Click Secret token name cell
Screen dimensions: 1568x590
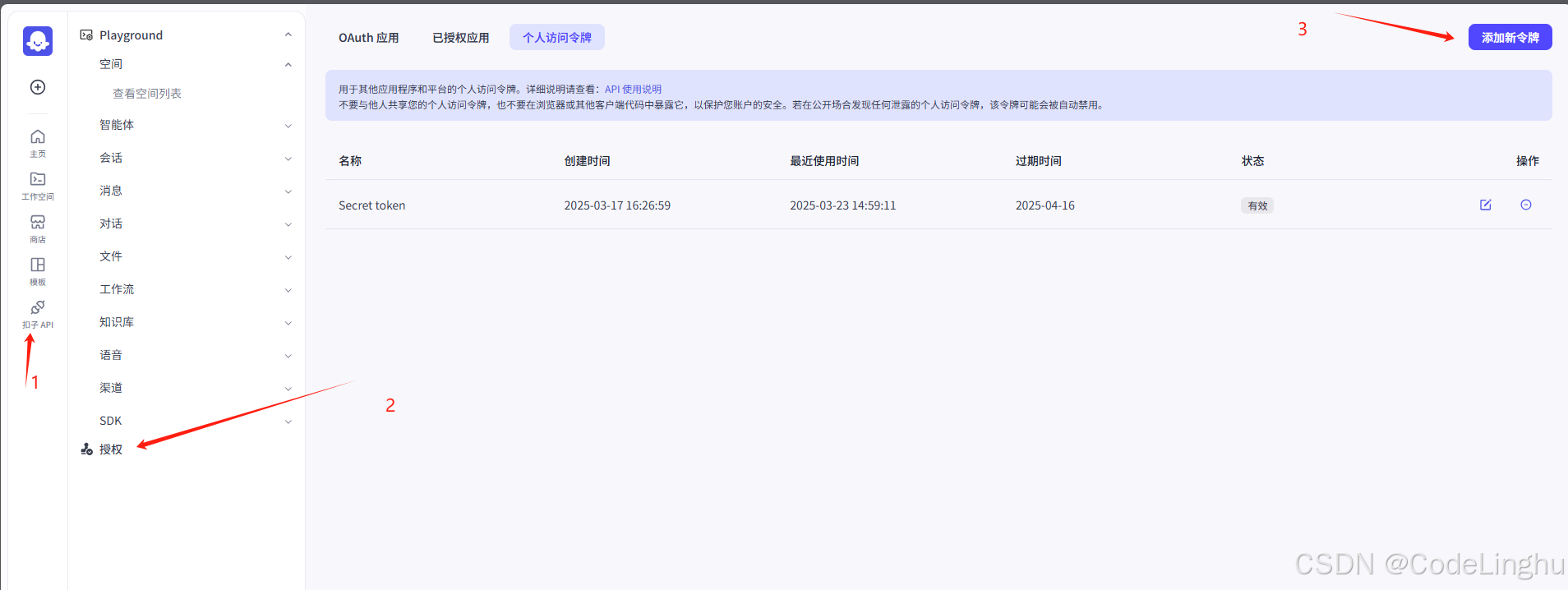pyautogui.click(x=372, y=205)
